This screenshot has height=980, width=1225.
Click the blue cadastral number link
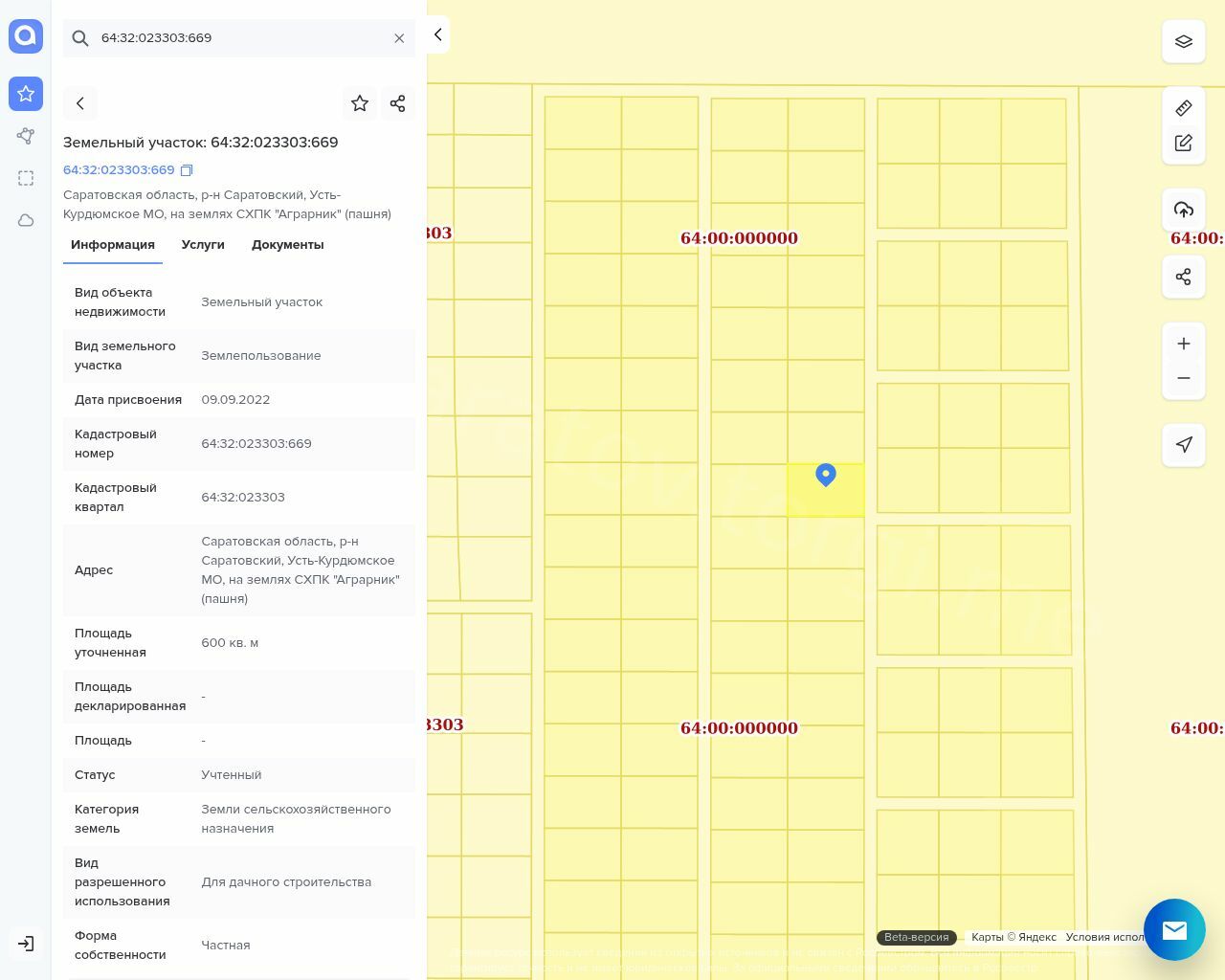[x=119, y=170]
